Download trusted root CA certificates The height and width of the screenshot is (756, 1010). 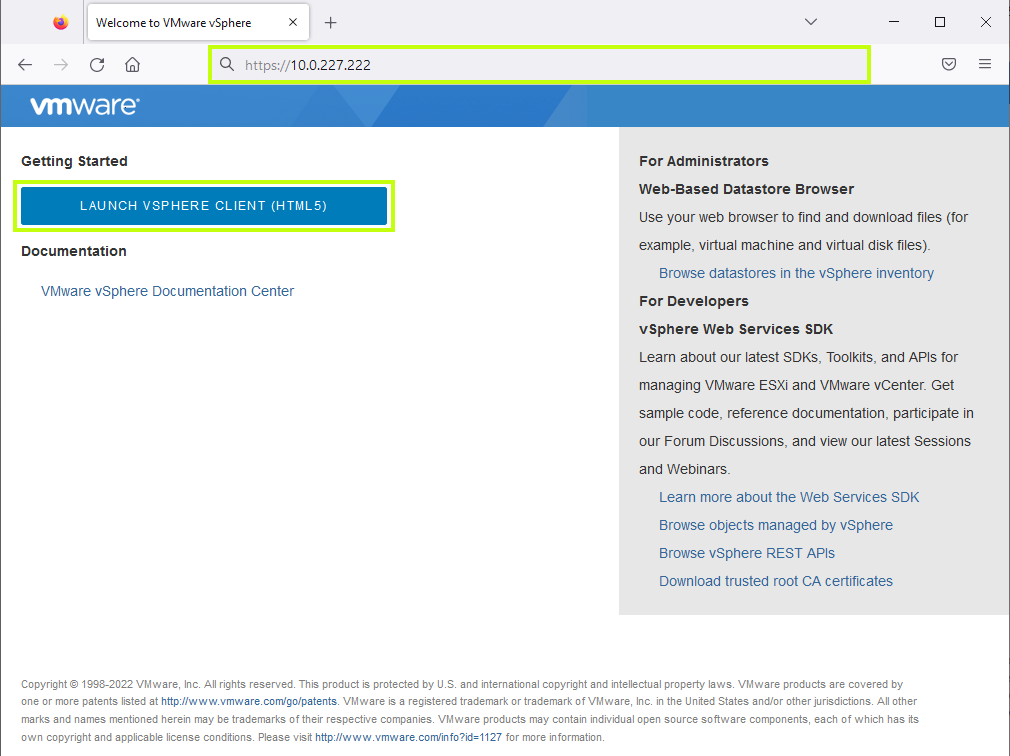[x=776, y=581]
